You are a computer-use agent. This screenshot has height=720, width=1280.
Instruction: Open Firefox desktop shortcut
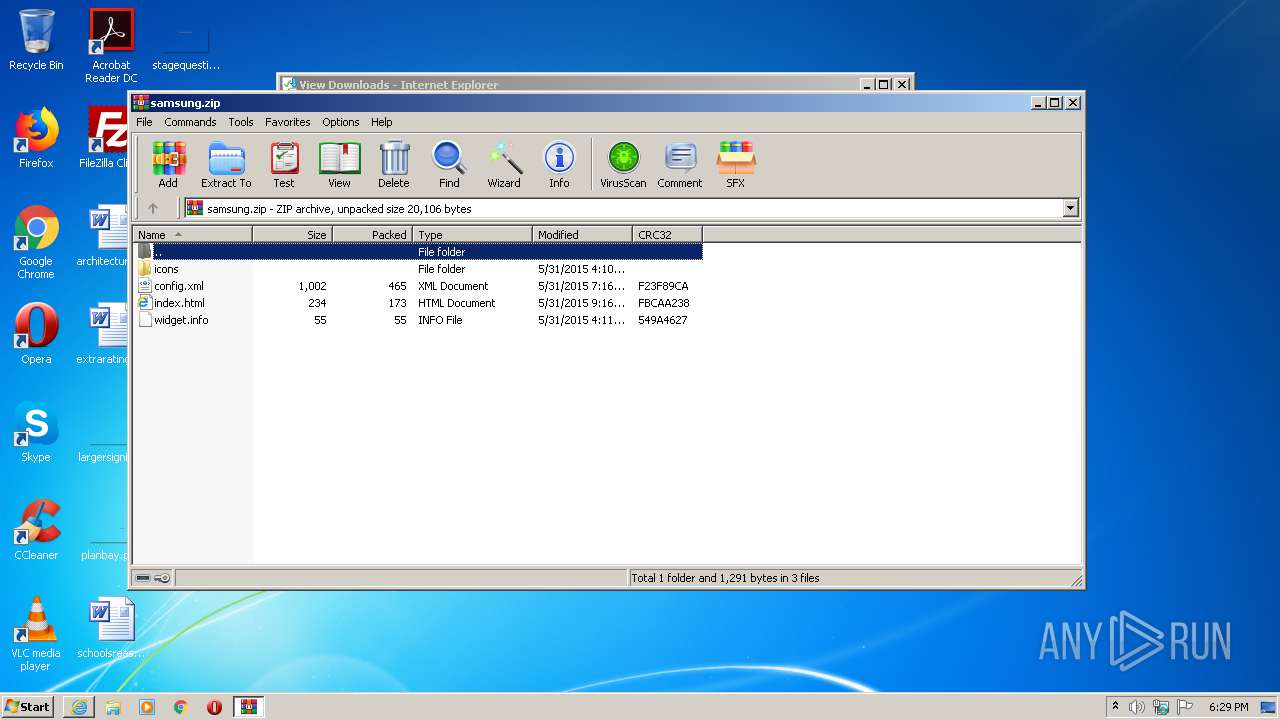click(36, 138)
